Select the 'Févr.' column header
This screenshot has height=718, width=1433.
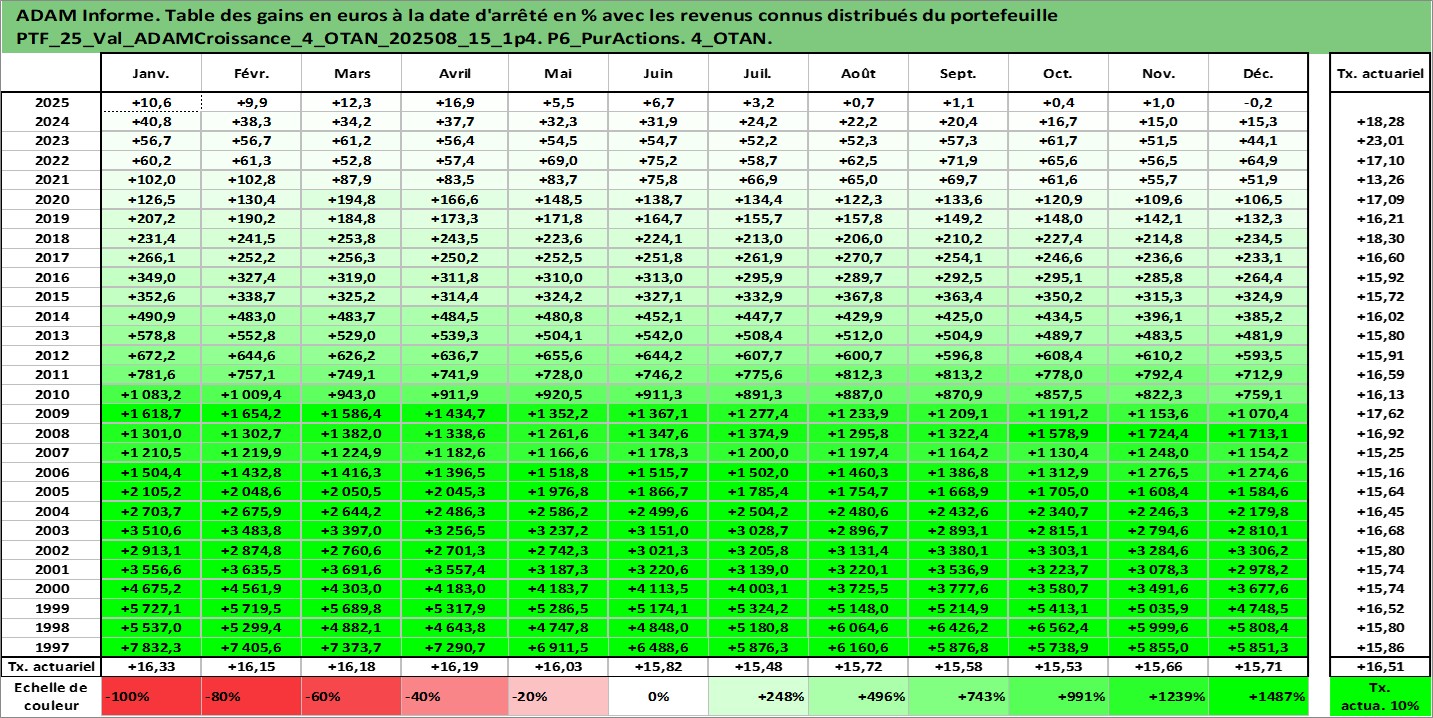click(x=251, y=74)
